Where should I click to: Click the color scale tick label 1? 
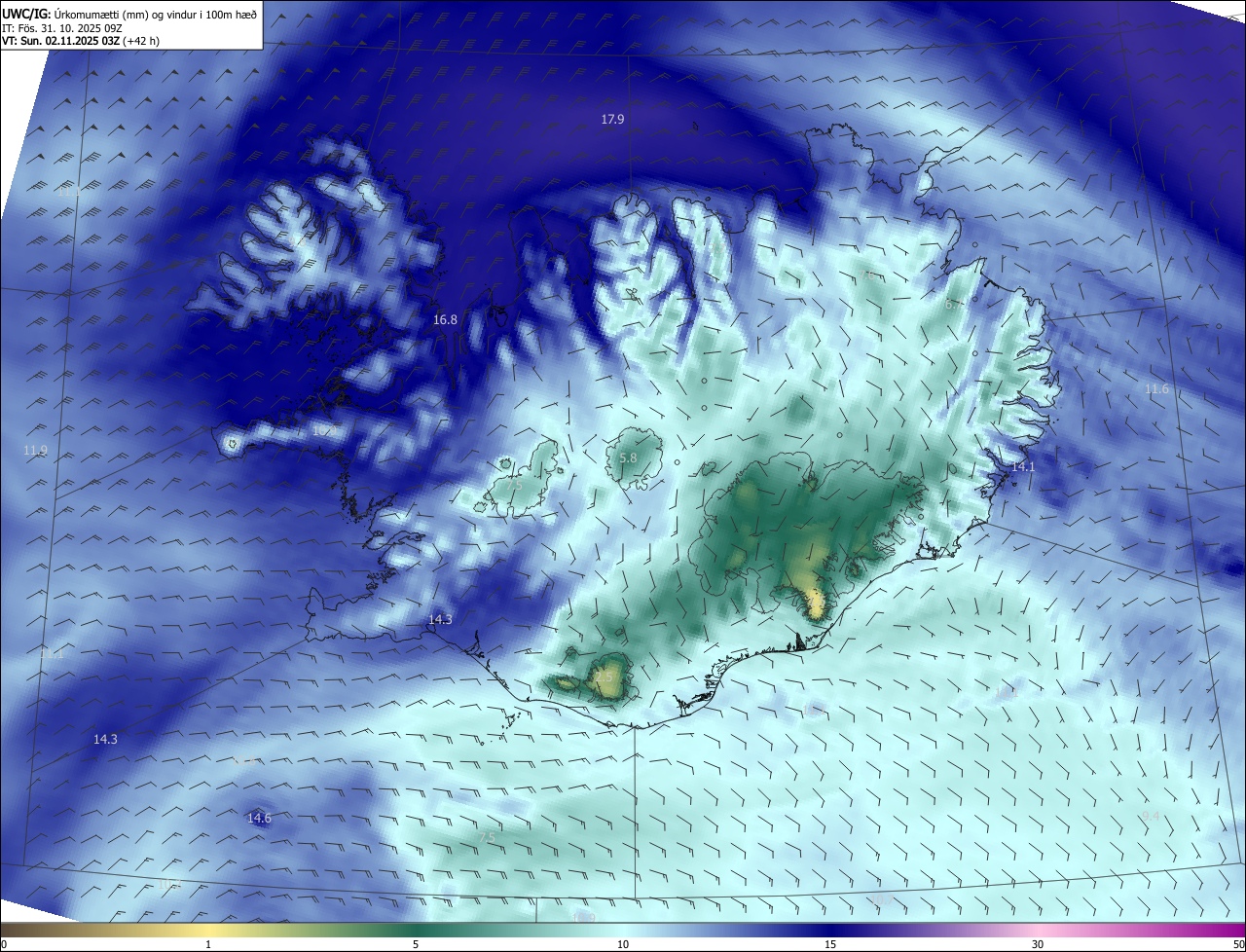[x=208, y=944]
